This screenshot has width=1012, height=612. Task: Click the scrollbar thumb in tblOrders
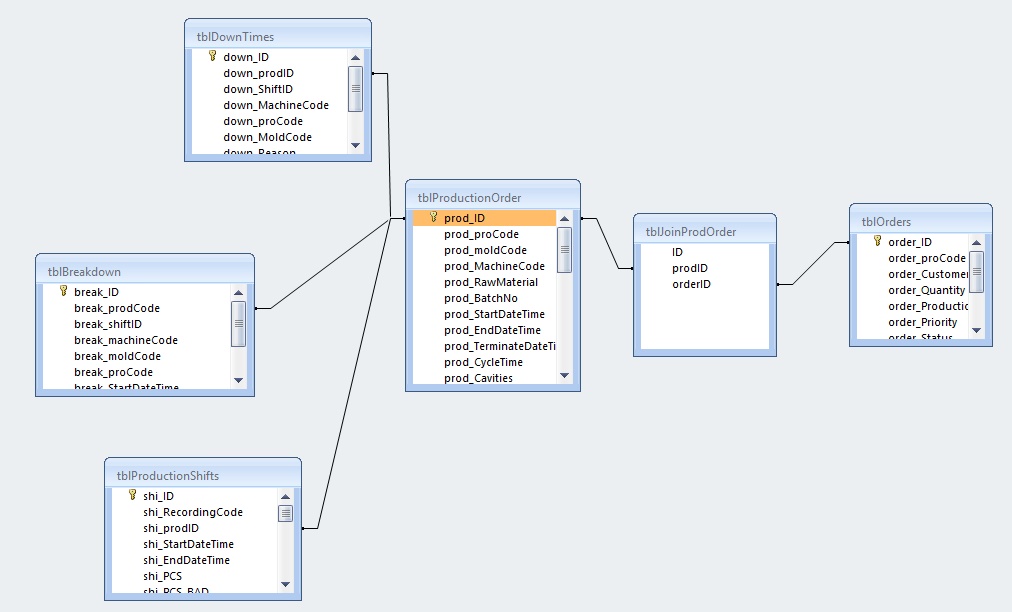977,272
